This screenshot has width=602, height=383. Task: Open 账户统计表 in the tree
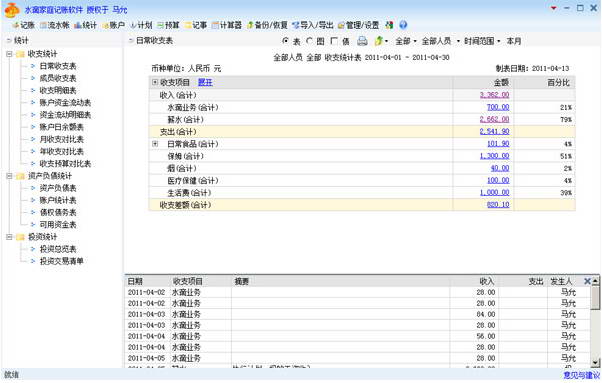[x=58, y=200]
